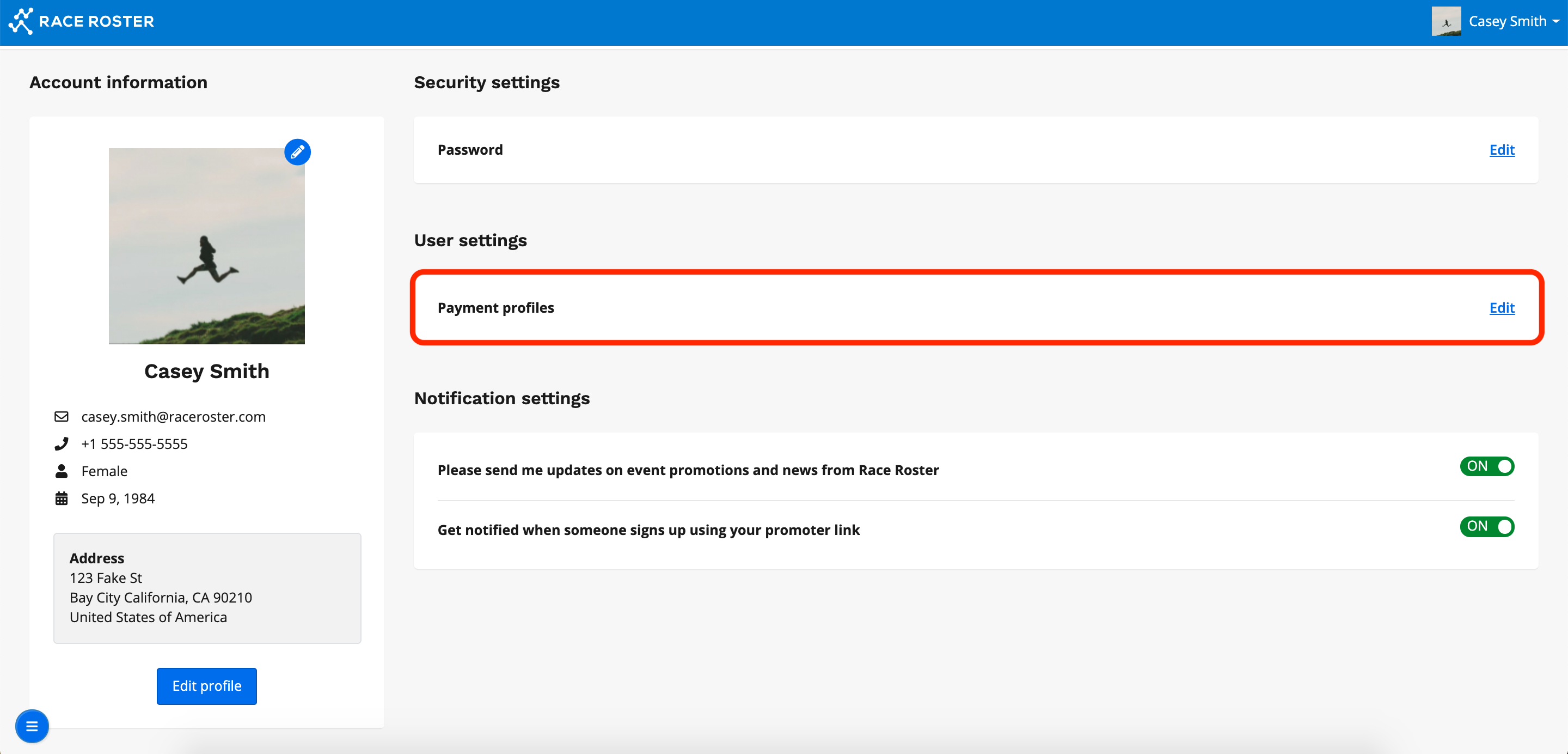Click the RACE ROSTER header text
Screen dimensions: 1568x754
(x=96, y=21)
